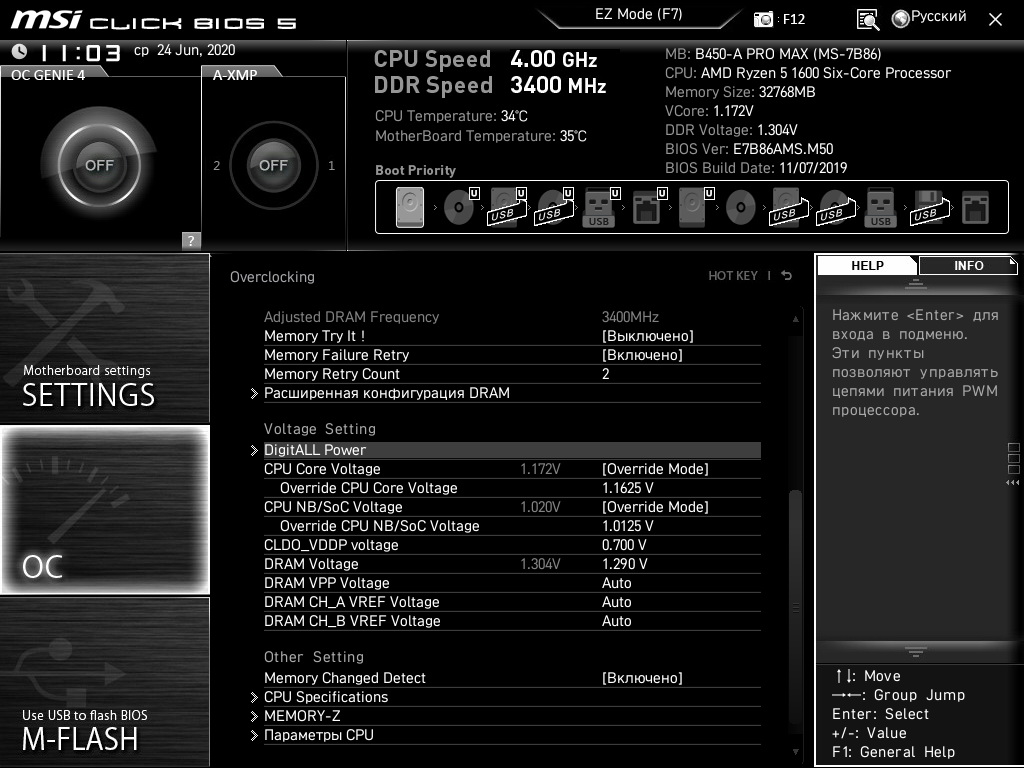Open the BIOS search magnifier icon

pyautogui.click(x=867, y=20)
